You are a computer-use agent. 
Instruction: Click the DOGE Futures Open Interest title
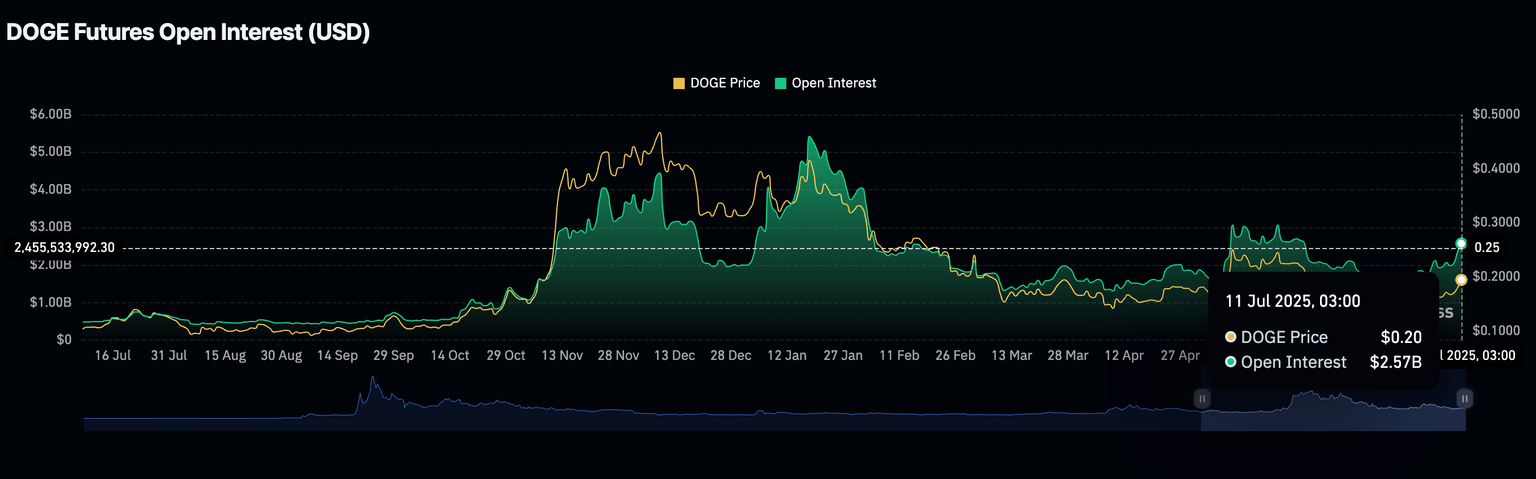[189, 32]
